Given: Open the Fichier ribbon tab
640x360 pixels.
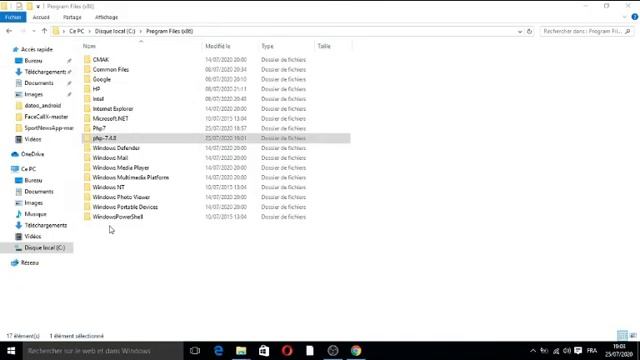Looking at the screenshot, I should 13,17.
